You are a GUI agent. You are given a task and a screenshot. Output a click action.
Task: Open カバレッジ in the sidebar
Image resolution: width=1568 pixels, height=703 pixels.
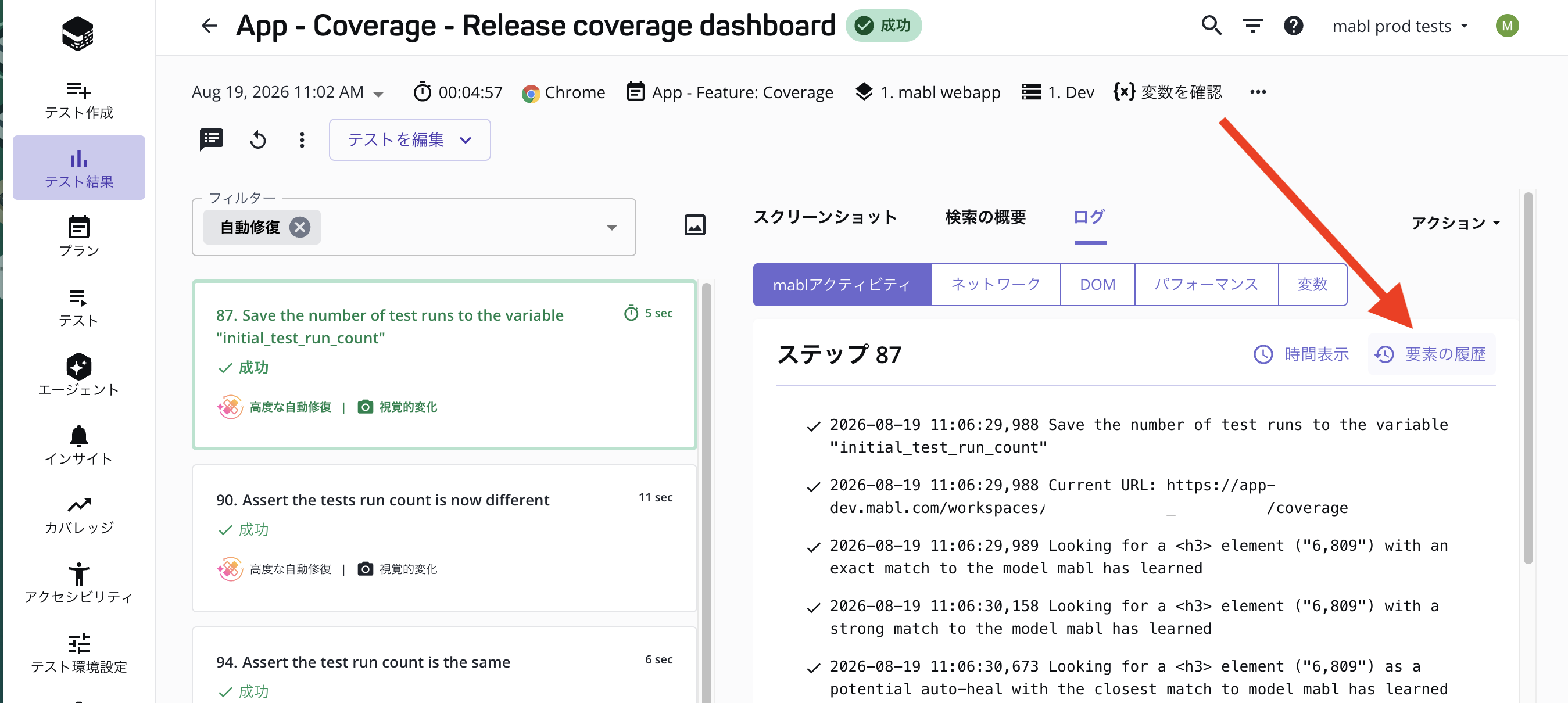pyautogui.click(x=78, y=515)
